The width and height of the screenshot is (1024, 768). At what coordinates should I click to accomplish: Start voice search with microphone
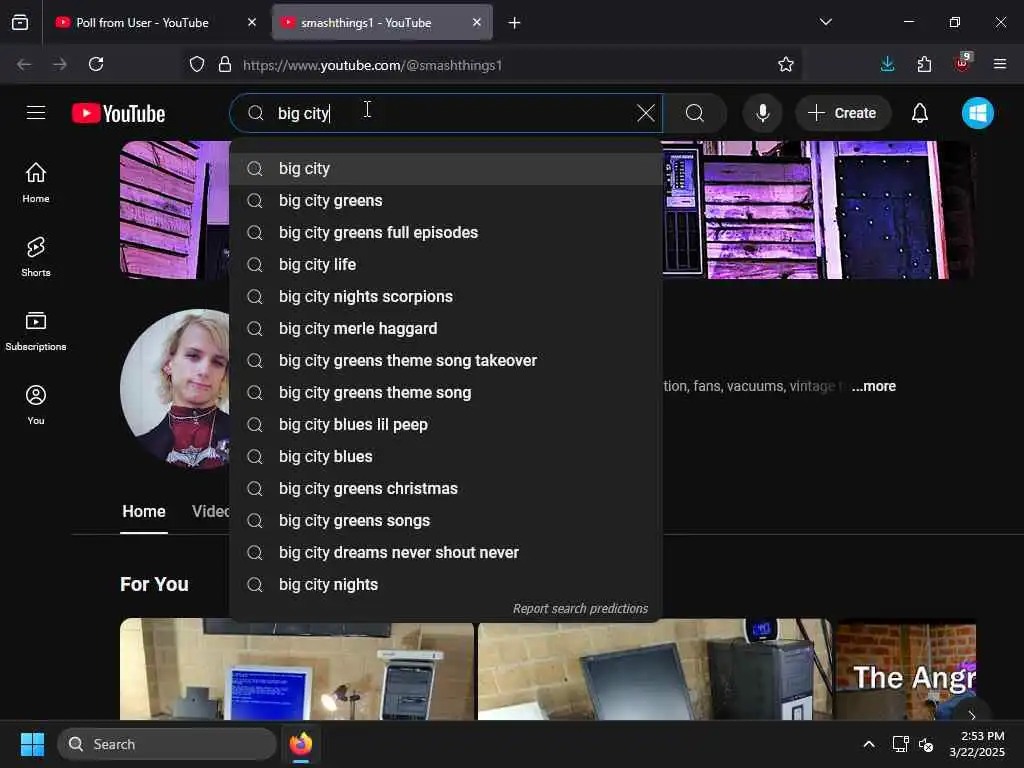[762, 113]
